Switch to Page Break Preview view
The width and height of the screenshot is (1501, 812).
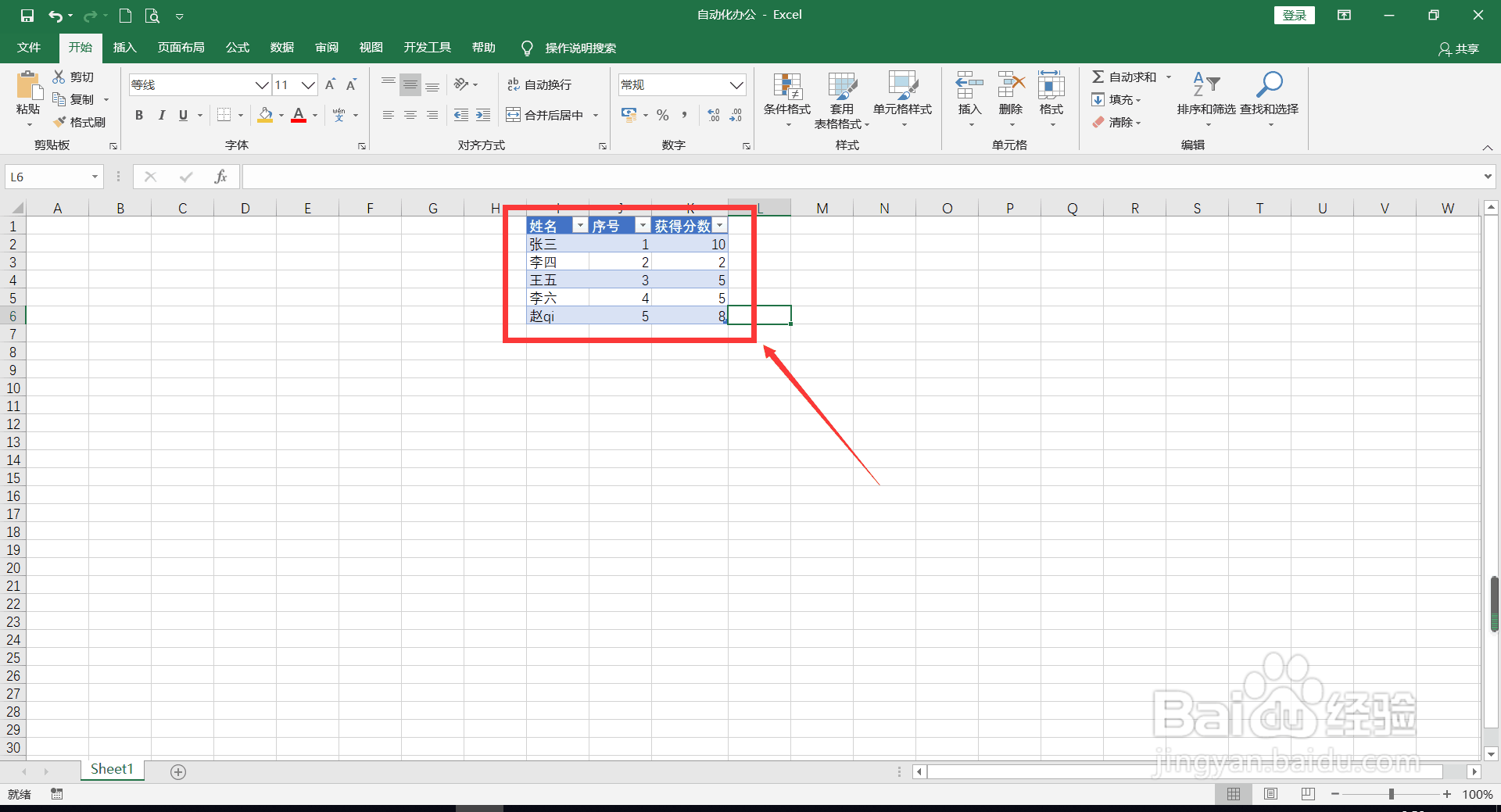pos(1308,794)
